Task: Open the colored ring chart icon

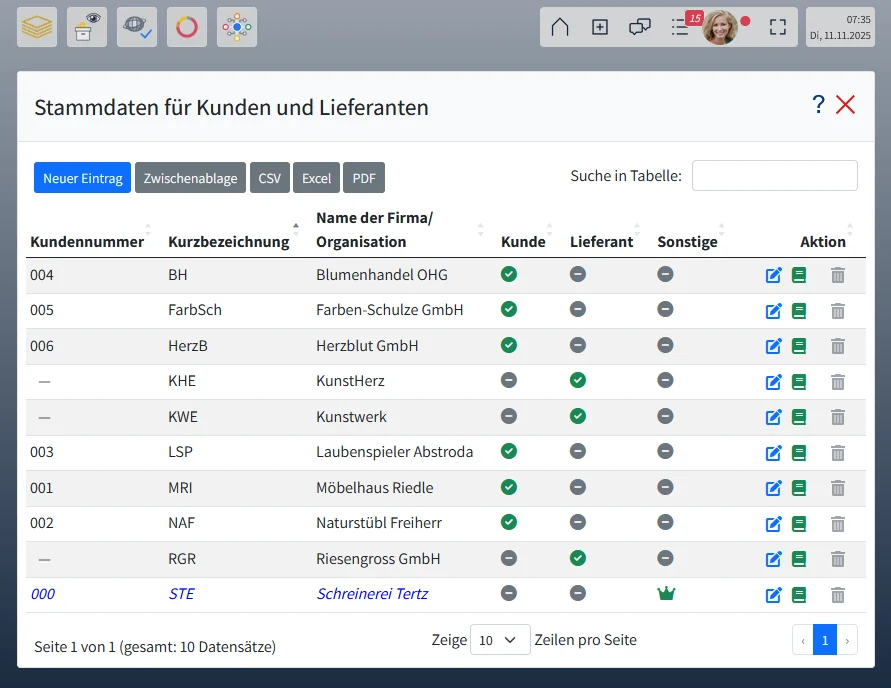Action: [187, 27]
